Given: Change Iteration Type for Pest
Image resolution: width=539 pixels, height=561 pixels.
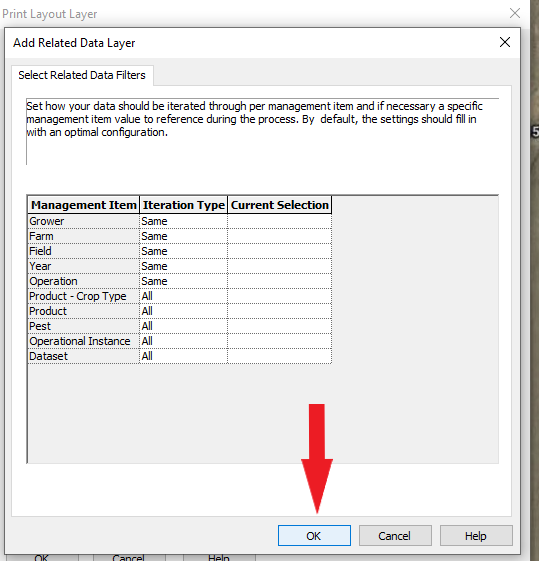Looking at the screenshot, I should [x=183, y=326].
